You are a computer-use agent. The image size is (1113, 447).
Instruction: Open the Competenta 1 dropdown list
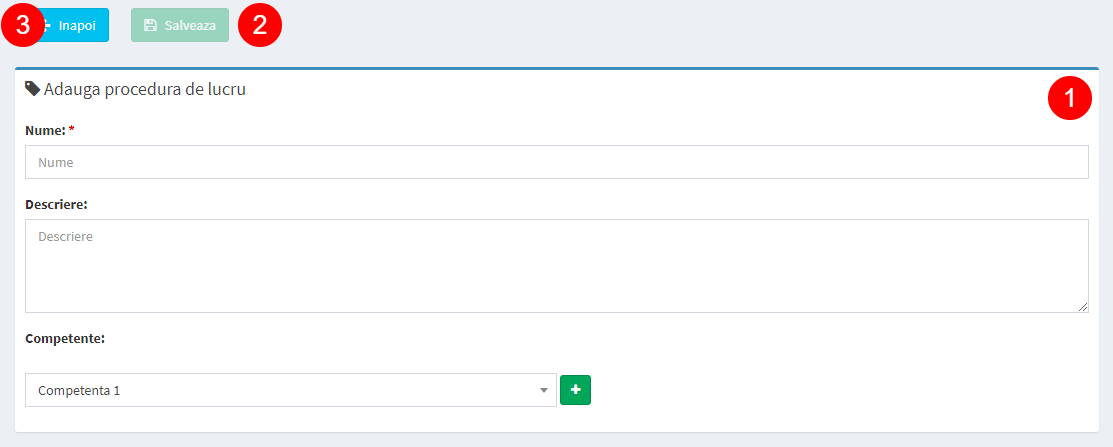[290, 390]
